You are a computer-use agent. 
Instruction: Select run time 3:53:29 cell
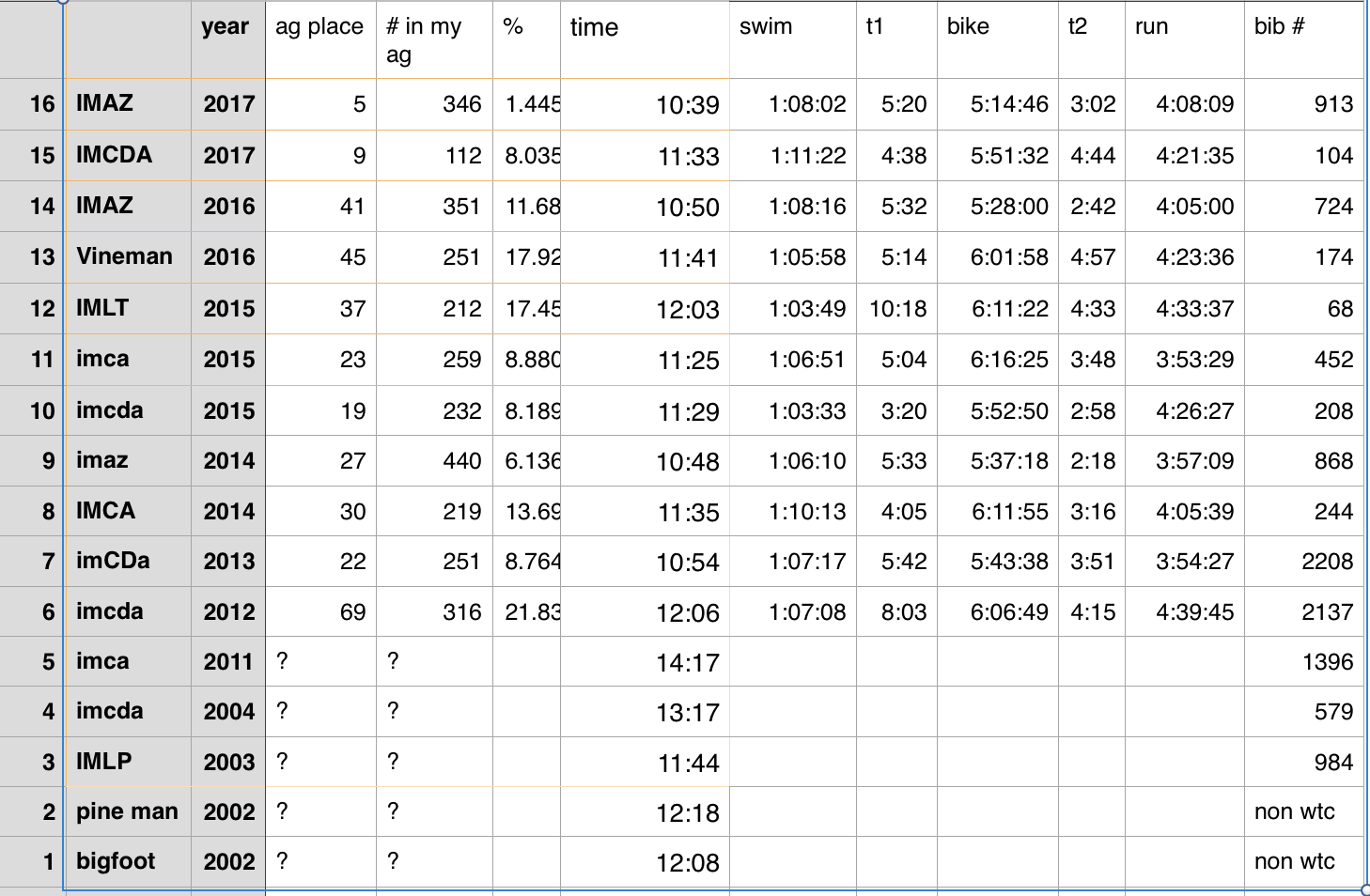click(1185, 360)
